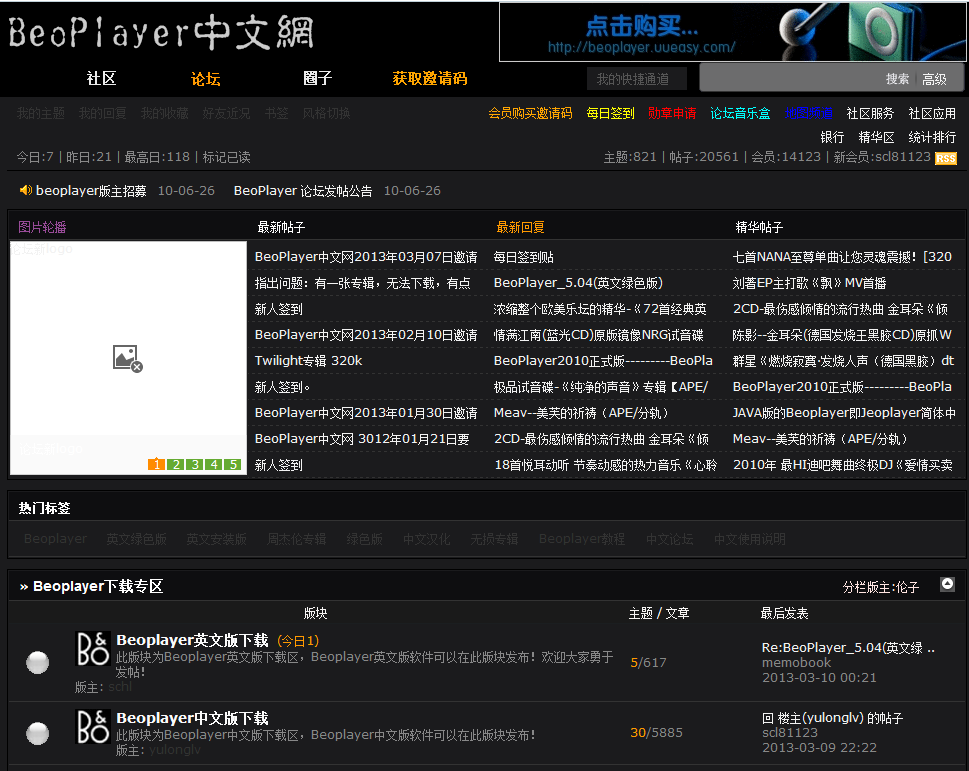The width and height of the screenshot is (969, 771).
Task: Open 书签 bookmarks link
Action: 276,113
